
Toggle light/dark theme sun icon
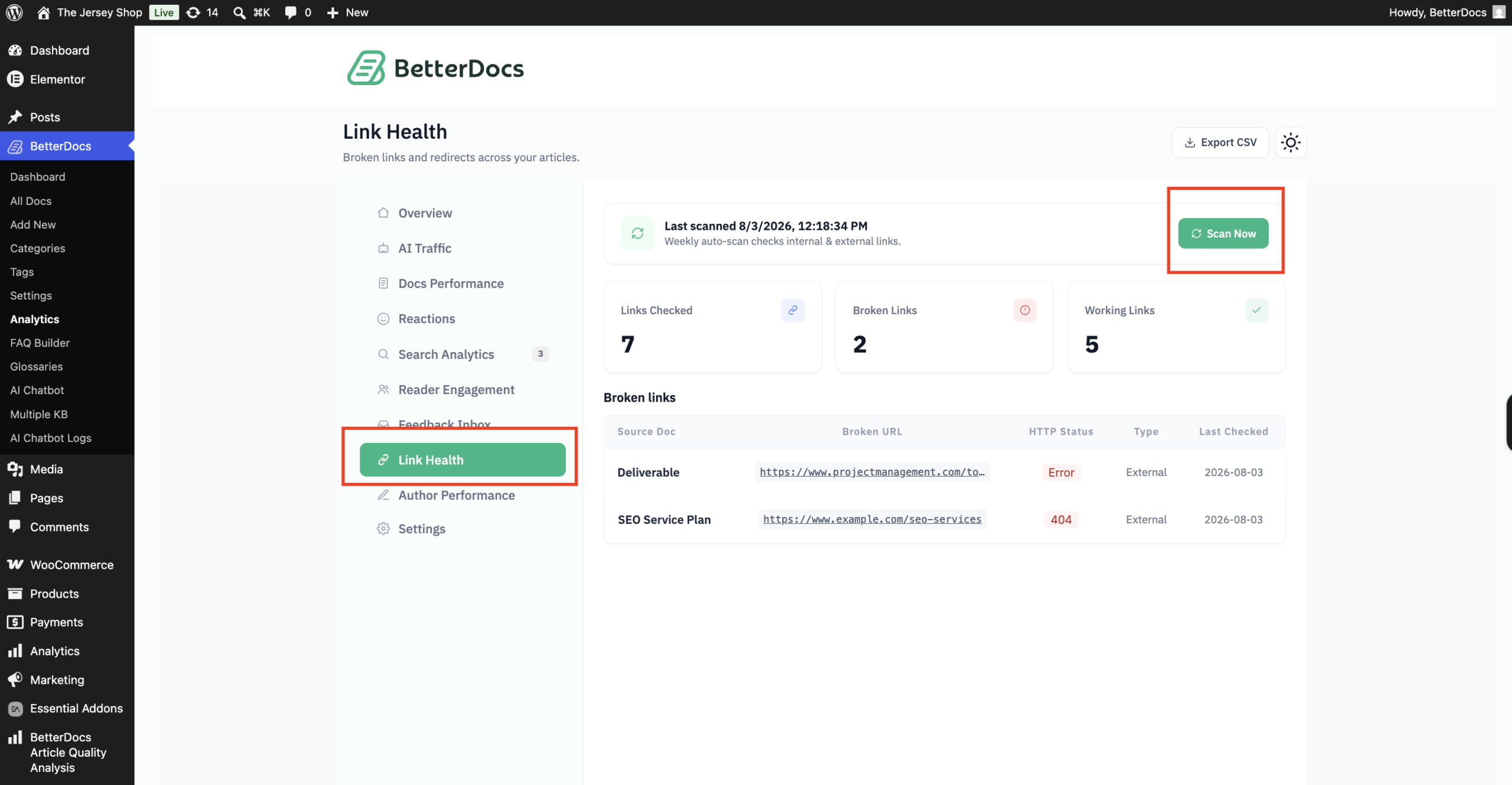tap(1291, 142)
